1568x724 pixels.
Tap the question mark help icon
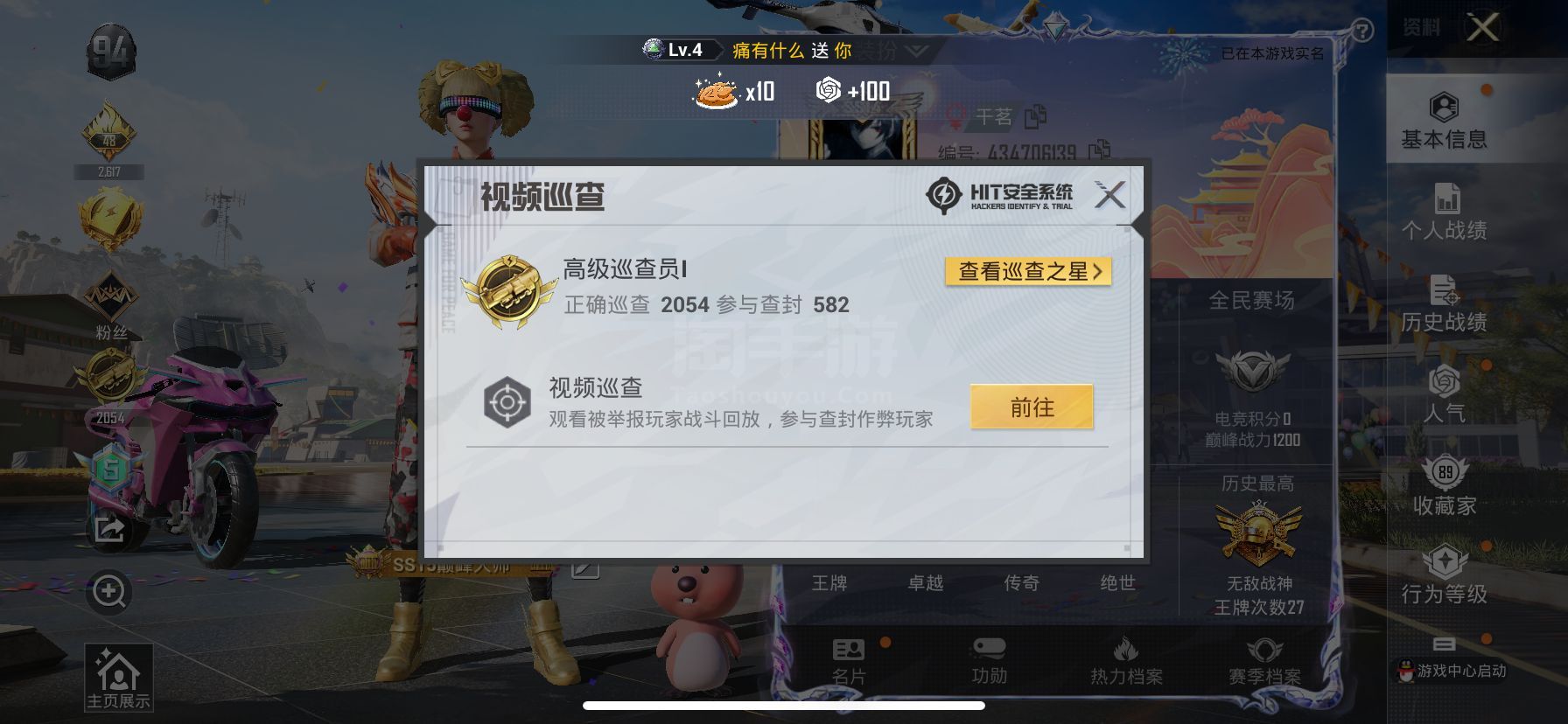tap(1362, 31)
